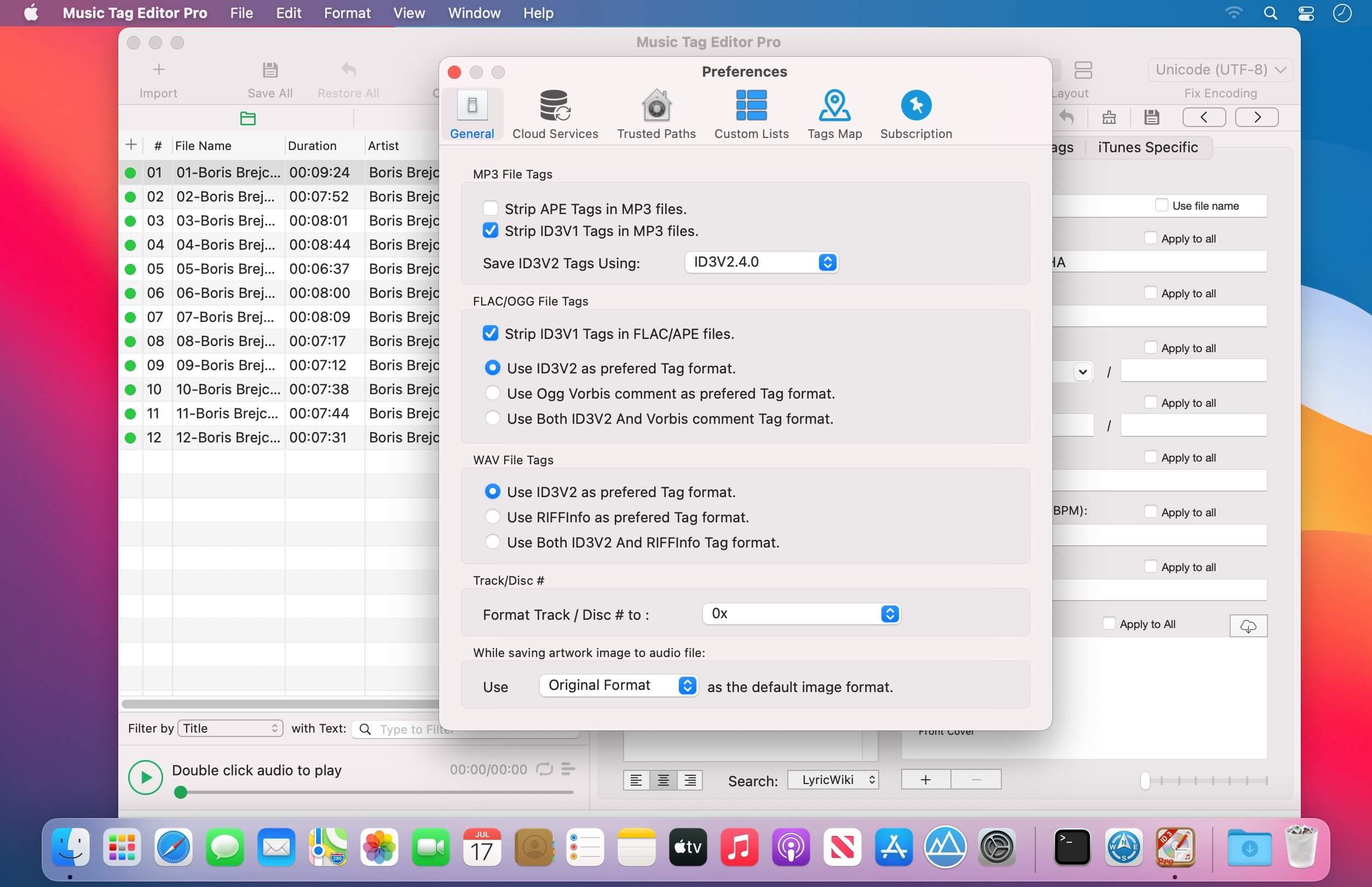
Task: Go to previous track with left chevron button
Action: (x=1203, y=117)
